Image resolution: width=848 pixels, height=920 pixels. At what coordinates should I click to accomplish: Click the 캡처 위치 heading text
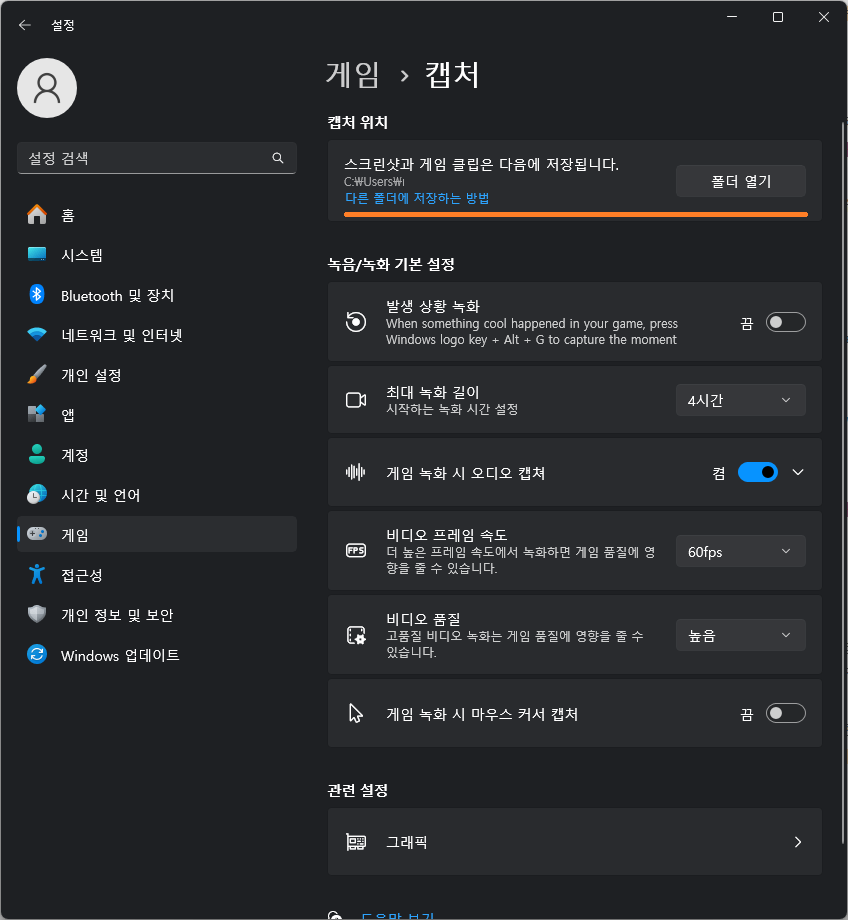(x=357, y=122)
